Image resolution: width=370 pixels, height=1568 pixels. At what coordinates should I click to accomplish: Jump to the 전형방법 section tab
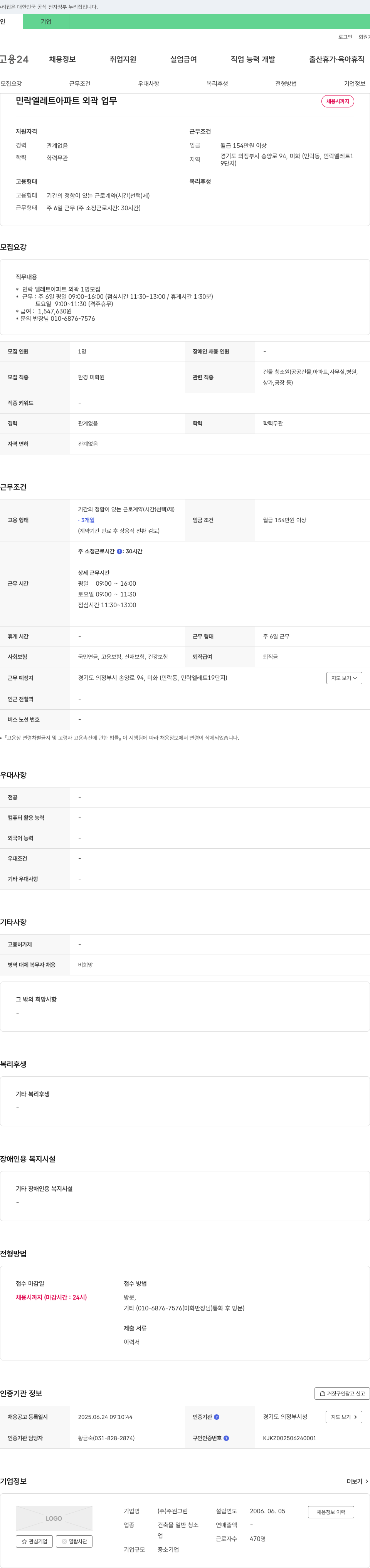pos(286,84)
